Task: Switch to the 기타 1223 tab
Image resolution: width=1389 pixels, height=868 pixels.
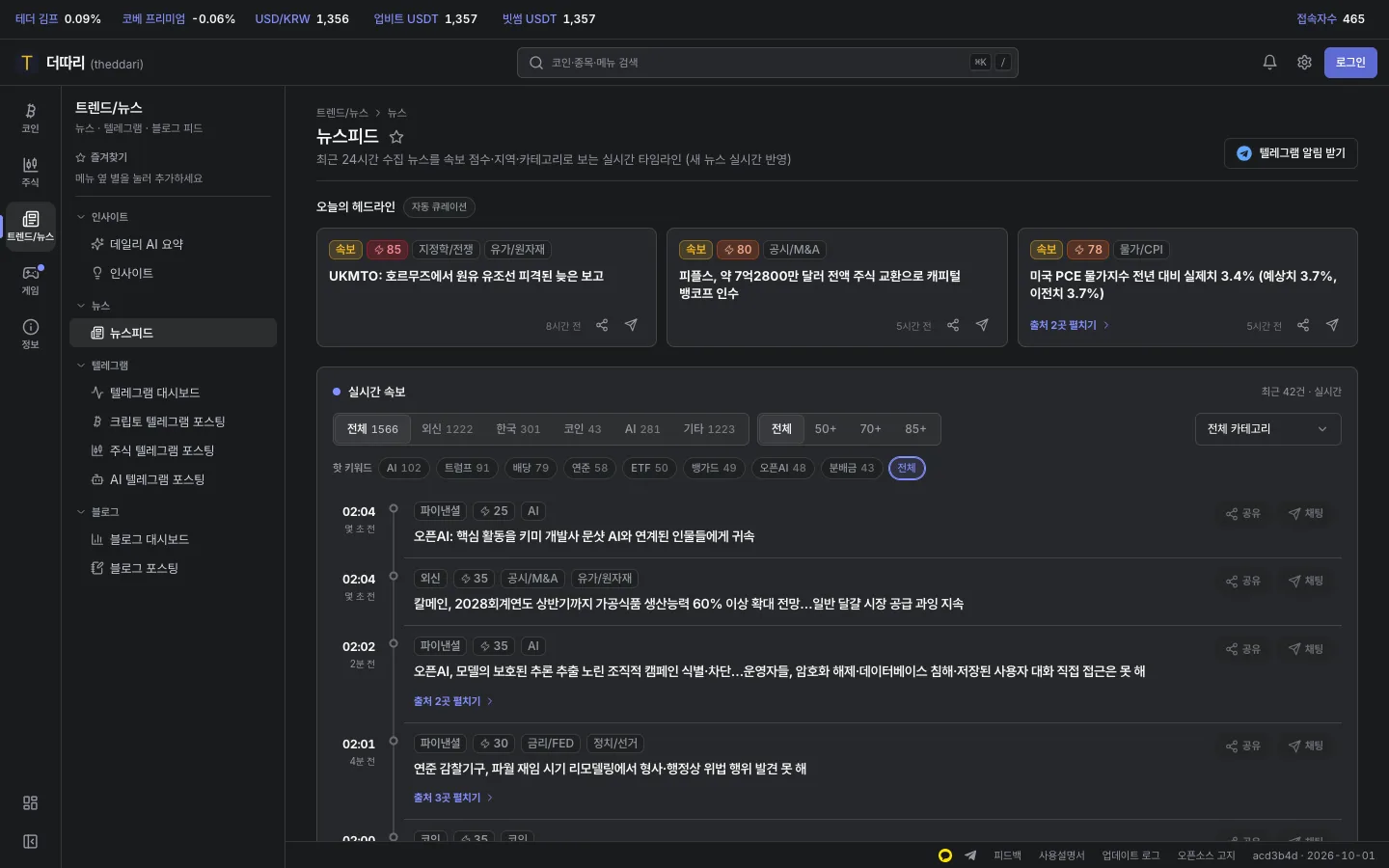Action: tap(709, 429)
